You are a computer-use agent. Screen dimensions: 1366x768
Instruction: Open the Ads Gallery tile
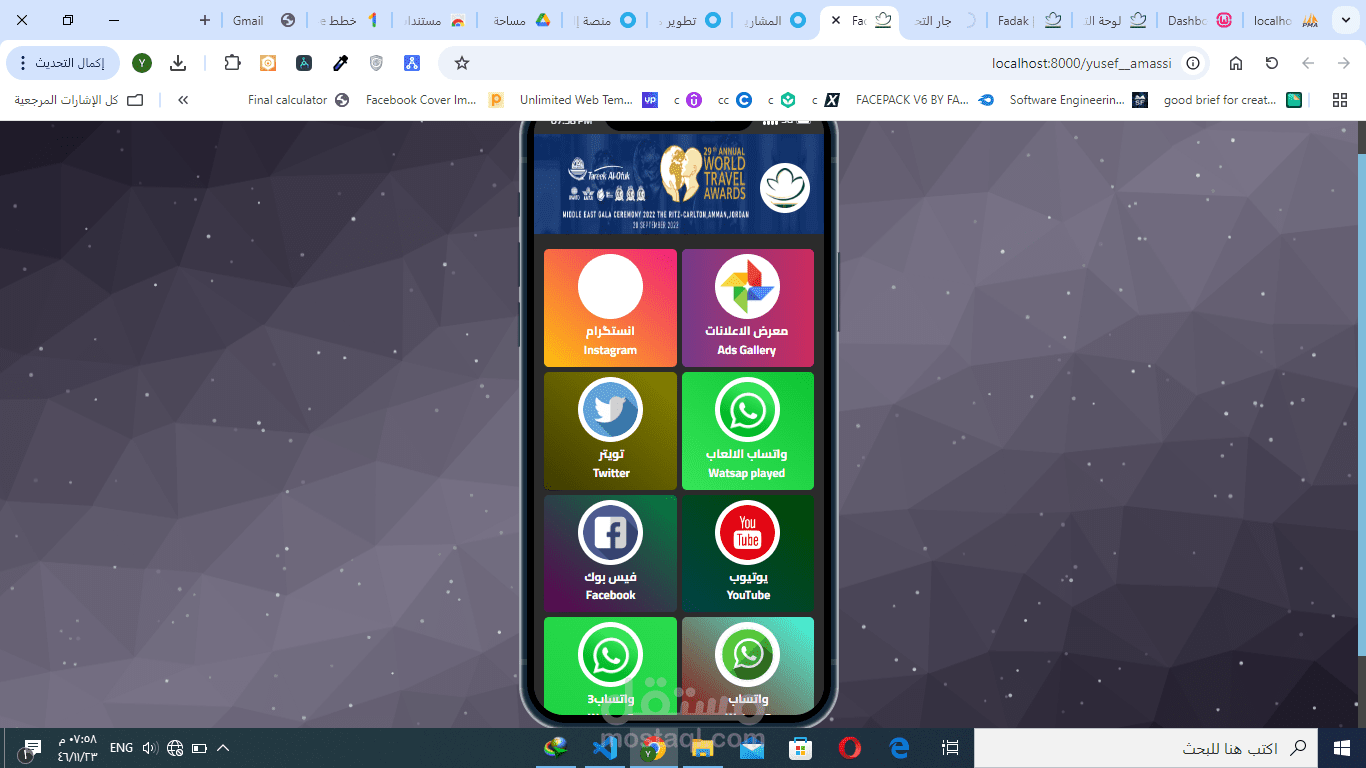point(747,308)
